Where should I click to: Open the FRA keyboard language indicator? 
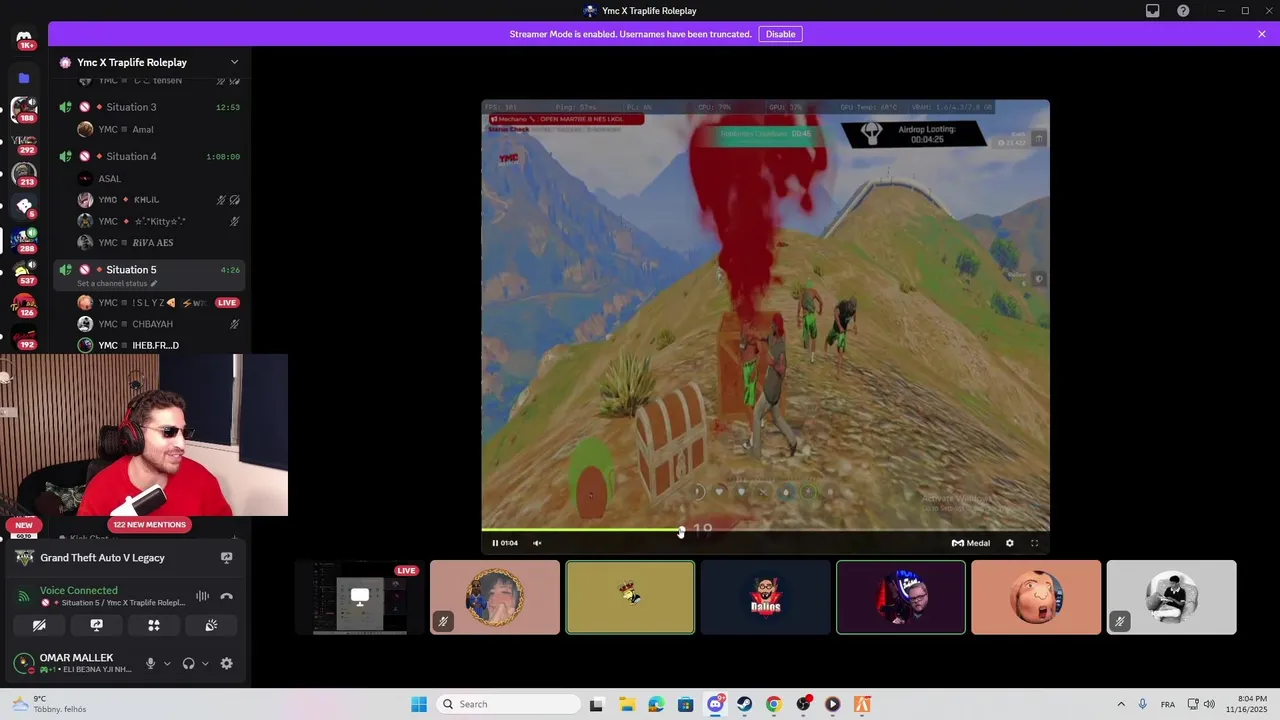click(1168, 704)
